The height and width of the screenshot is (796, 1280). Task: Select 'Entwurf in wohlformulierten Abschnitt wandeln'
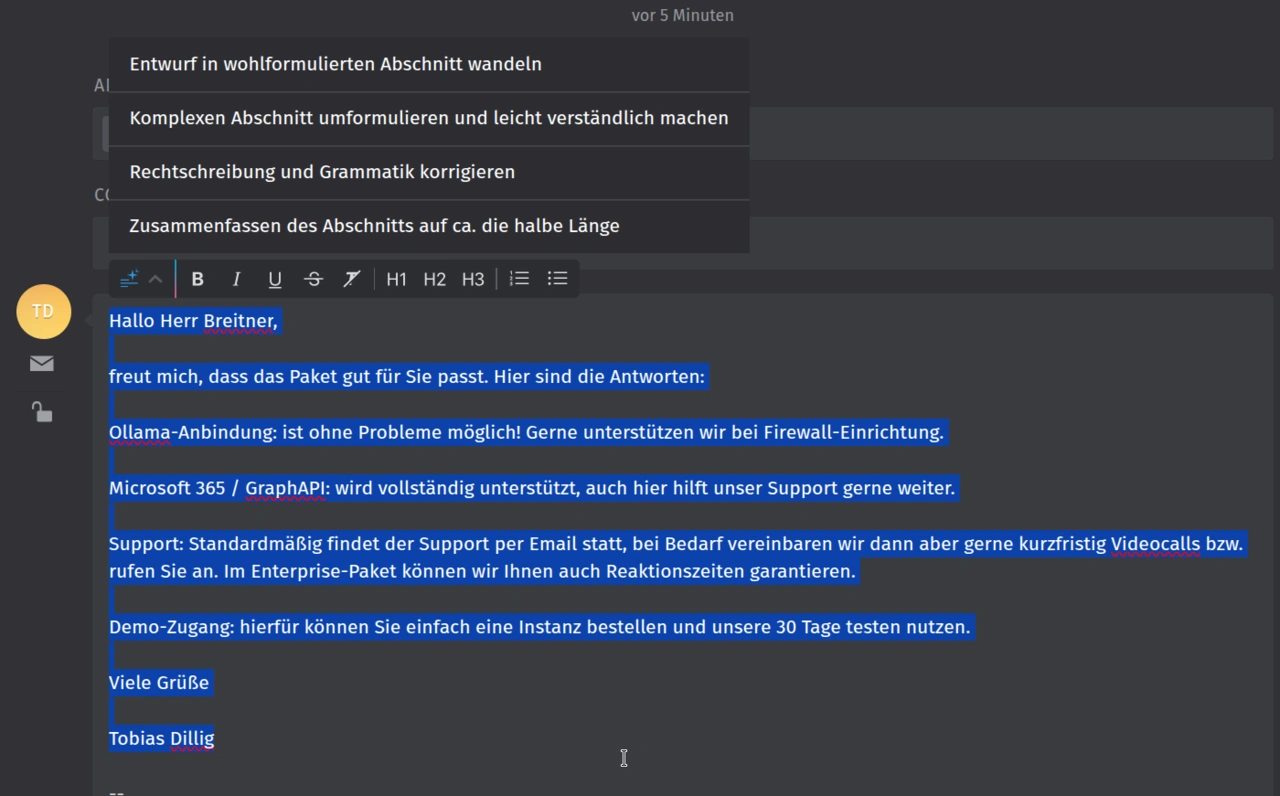pyautogui.click(x=335, y=64)
